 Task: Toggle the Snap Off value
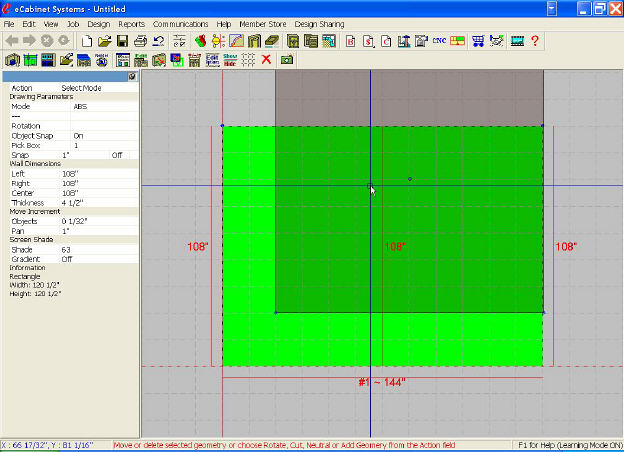pos(117,155)
